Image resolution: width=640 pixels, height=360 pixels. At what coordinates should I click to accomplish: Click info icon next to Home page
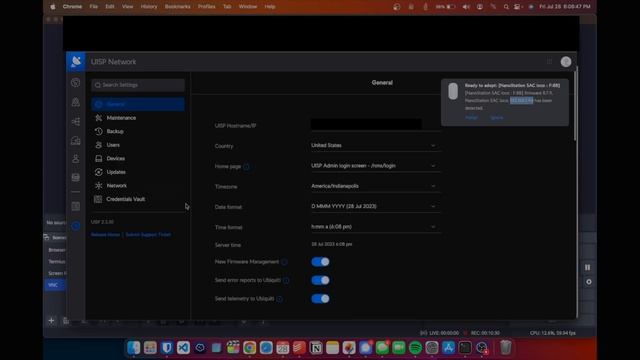[x=247, y=167]
